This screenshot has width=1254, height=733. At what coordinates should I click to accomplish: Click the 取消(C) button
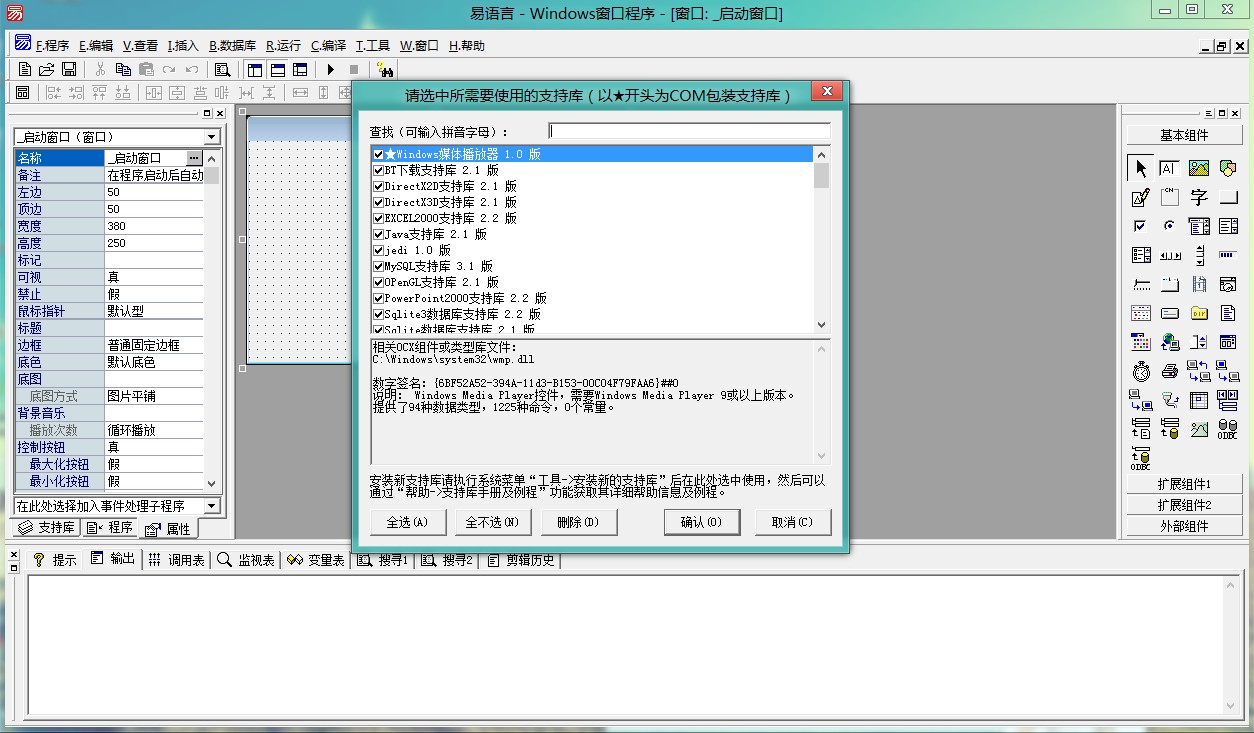792,522
